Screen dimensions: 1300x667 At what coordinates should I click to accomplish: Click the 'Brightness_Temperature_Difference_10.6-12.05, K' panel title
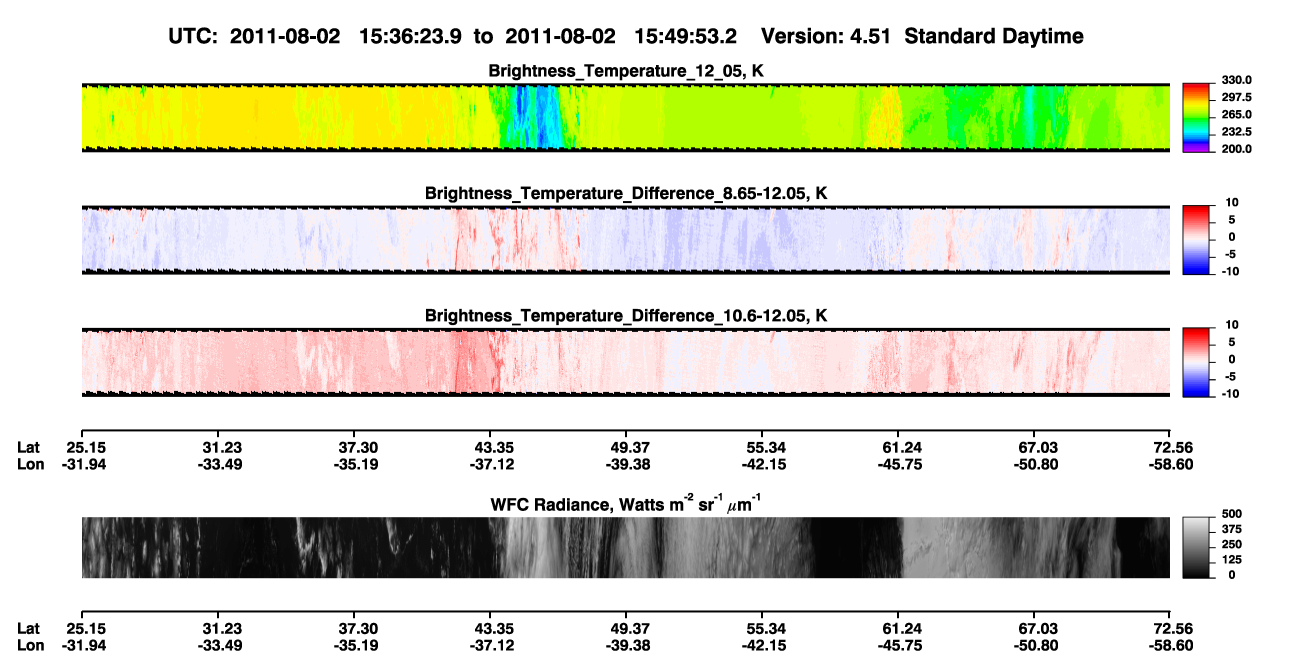[626, 315]
